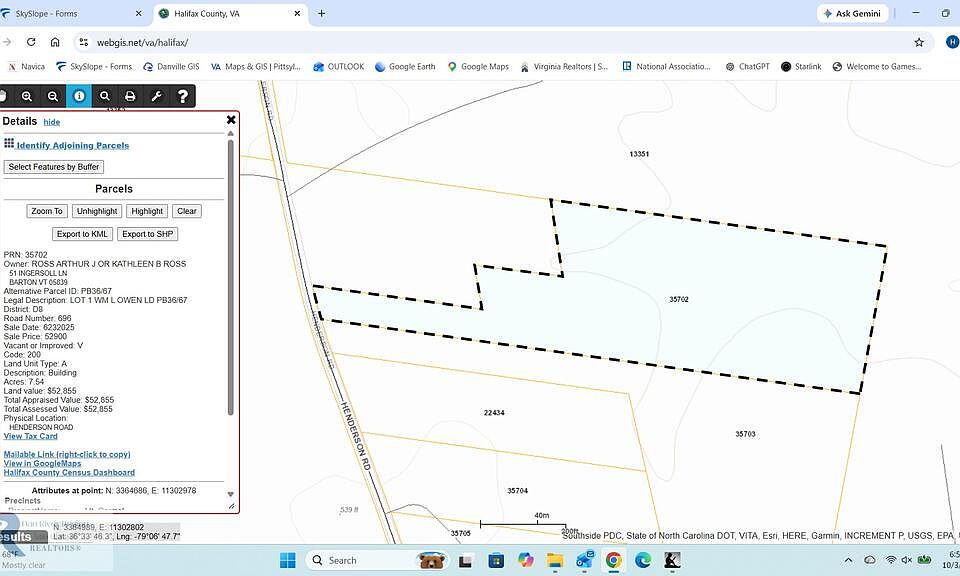Open File Explorer from the taskbar

click(x=555, y=560)
